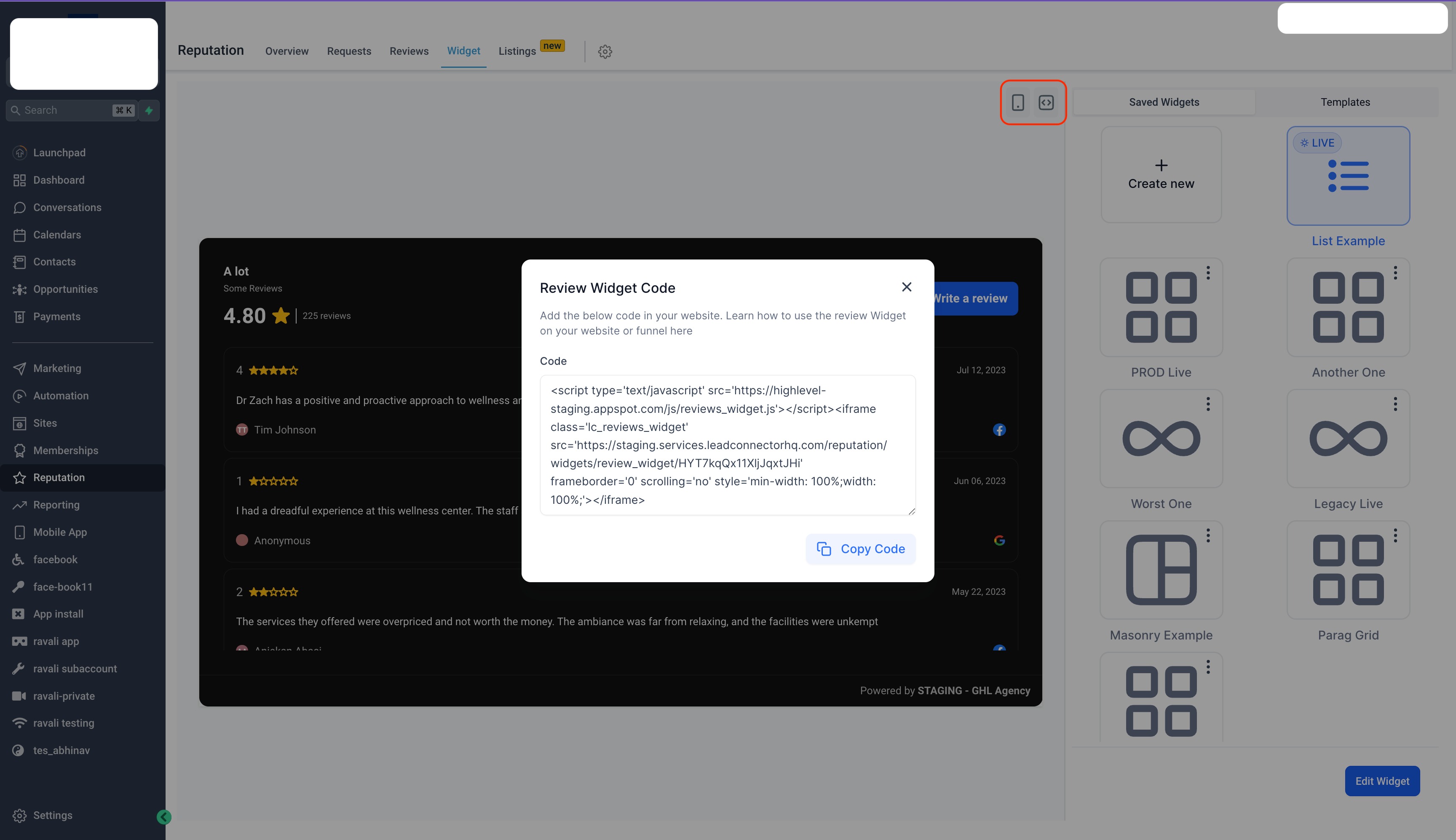
Task: Open Automation in sidebar
Action: tap(61, 396)
